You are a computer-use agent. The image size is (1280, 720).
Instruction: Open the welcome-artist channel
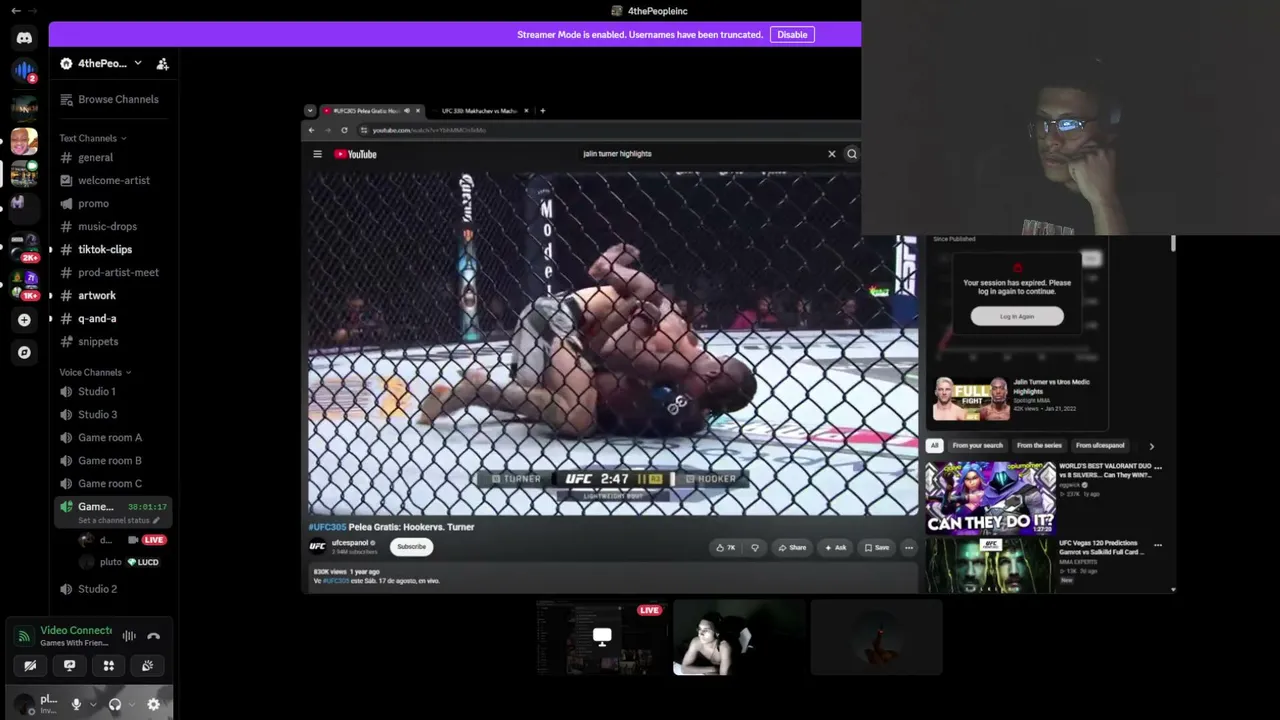(x=113, y=180)
